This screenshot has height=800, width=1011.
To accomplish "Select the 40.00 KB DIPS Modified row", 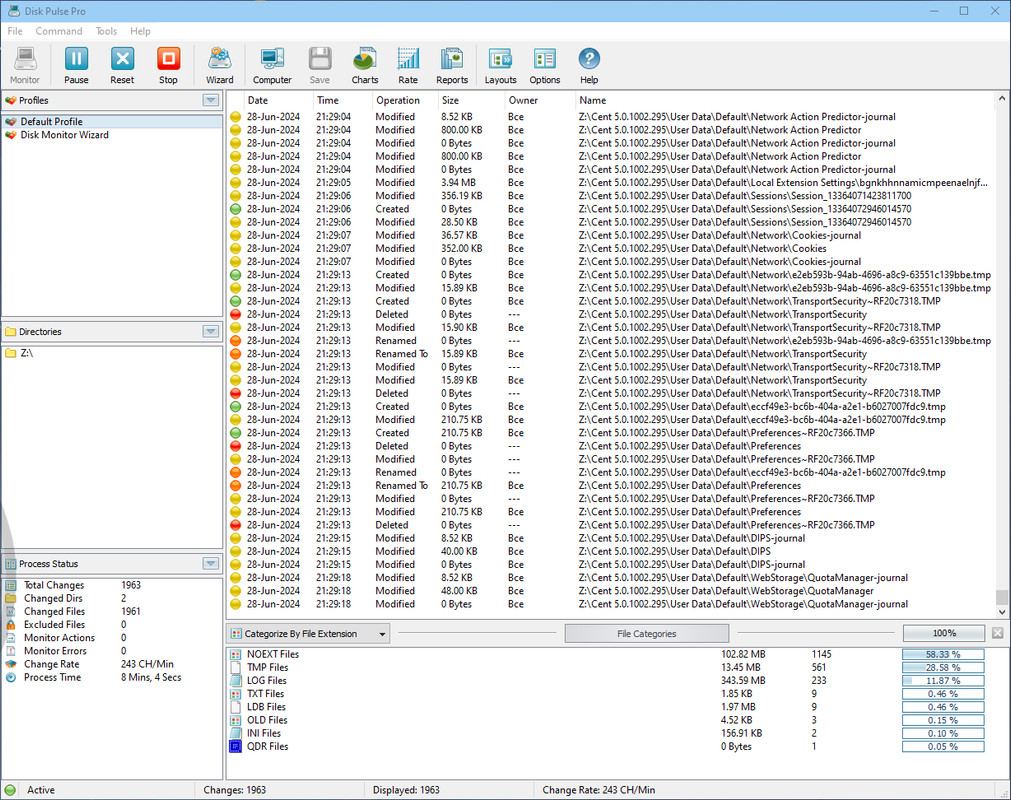I will coord(611,551).
